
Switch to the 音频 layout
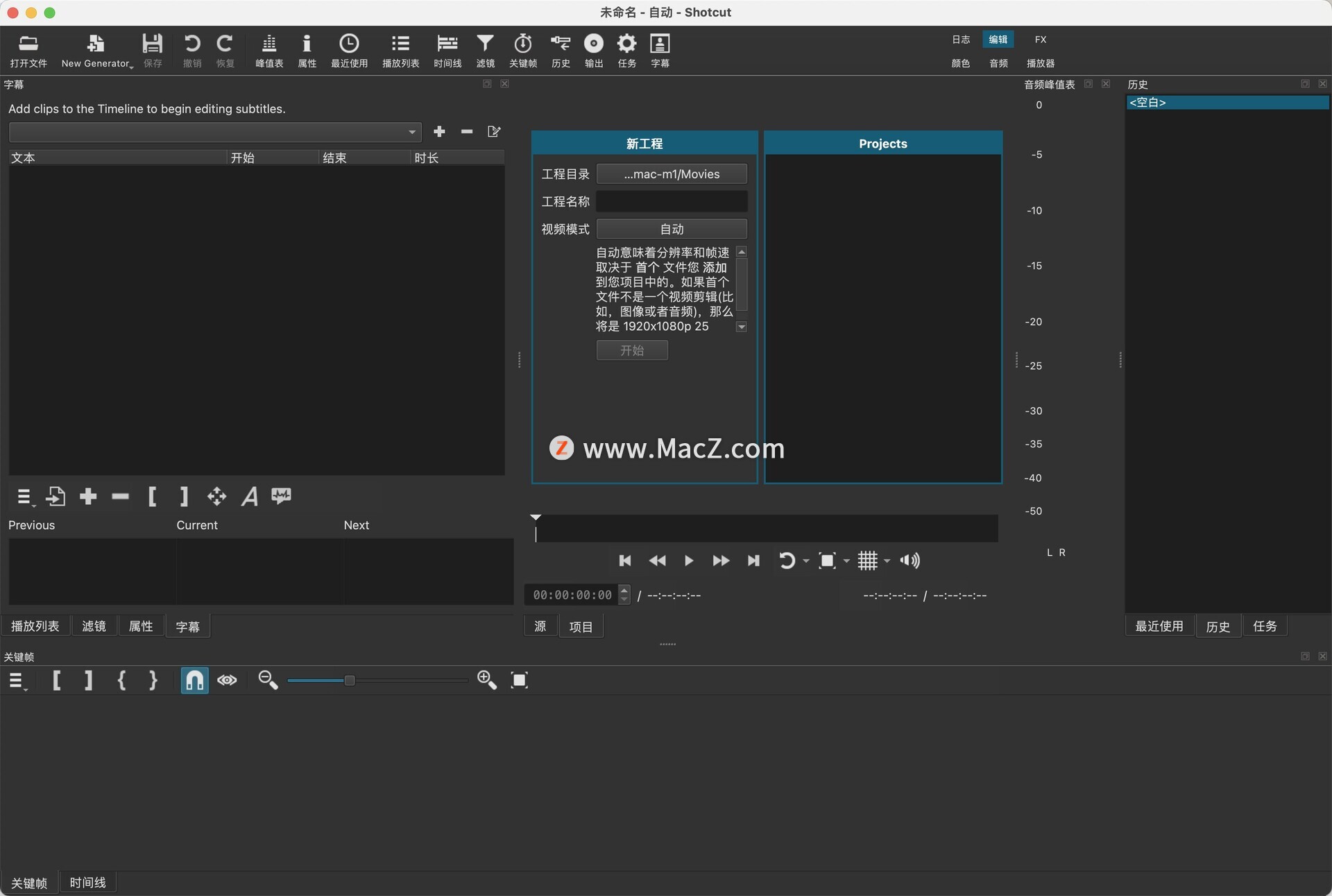tap(998, 63)
